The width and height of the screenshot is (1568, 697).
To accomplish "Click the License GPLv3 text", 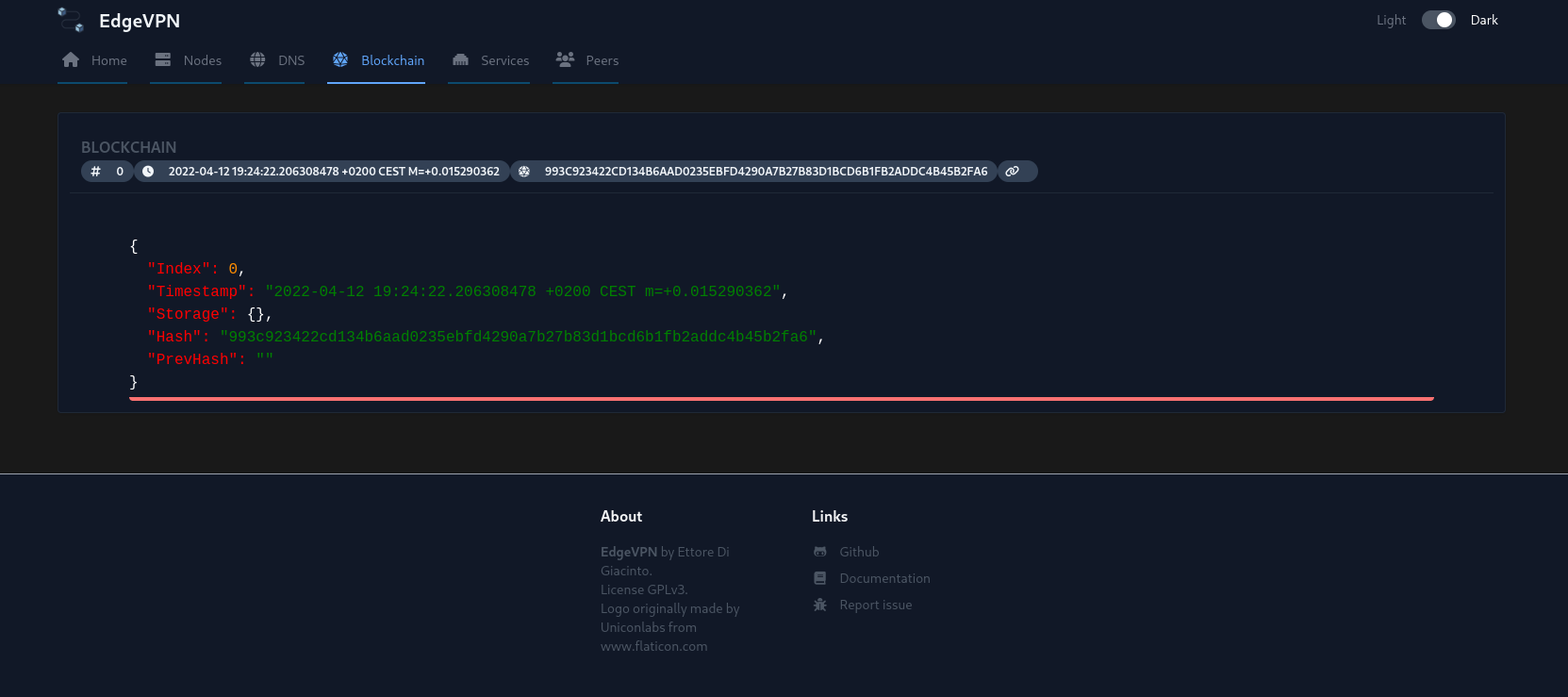I will (644, 589).
